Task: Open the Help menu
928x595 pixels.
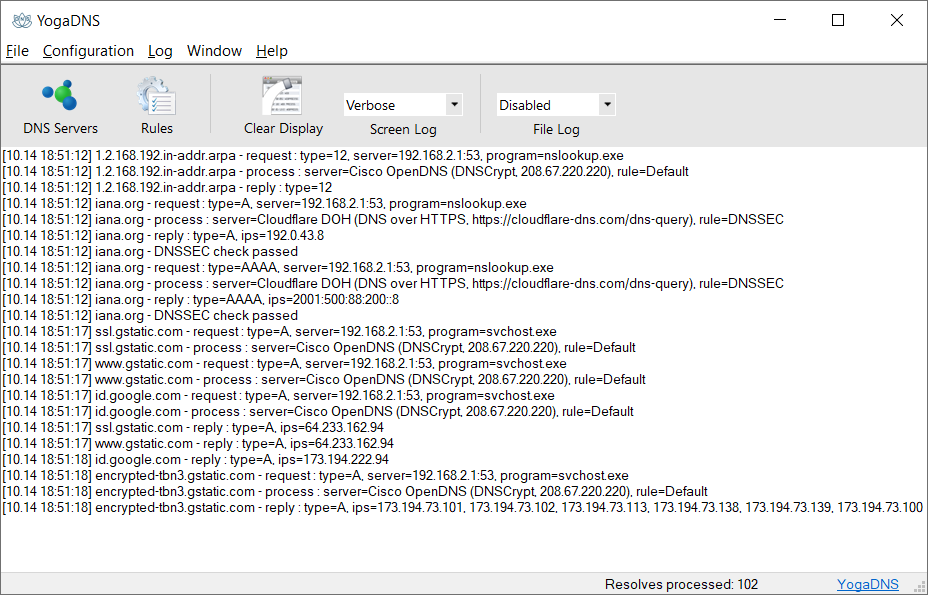Action: 272,51
